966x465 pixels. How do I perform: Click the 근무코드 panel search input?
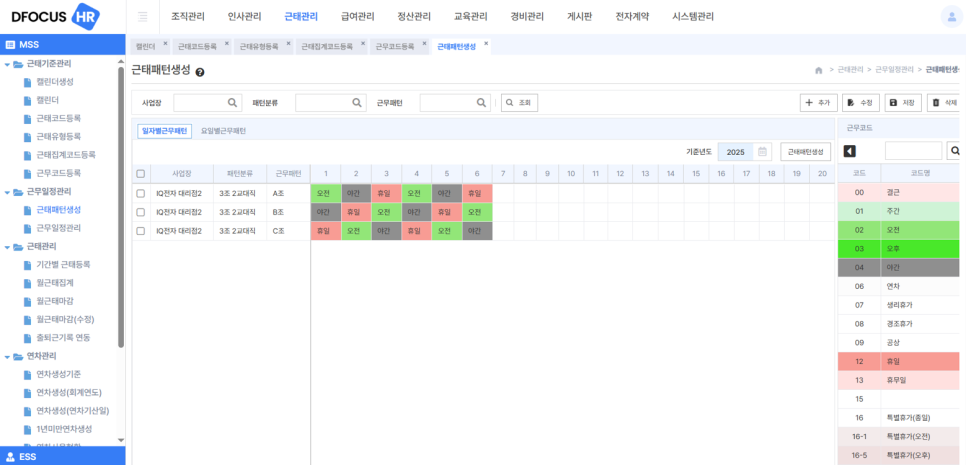point(914,151)
